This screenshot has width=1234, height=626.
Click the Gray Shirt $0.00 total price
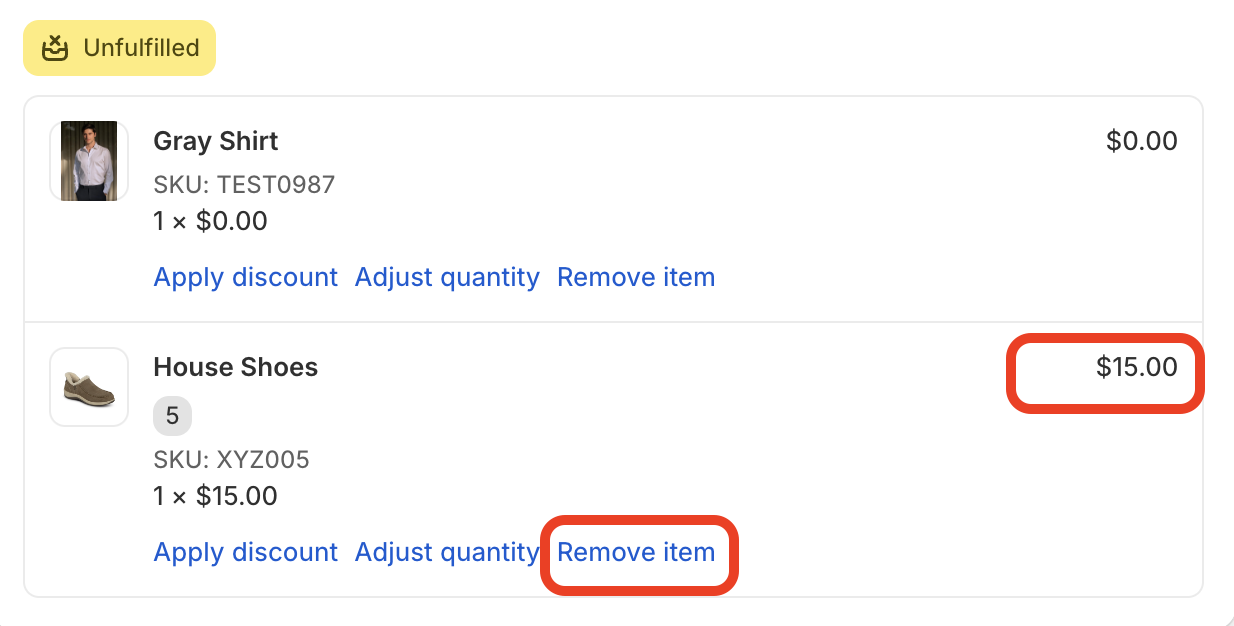pyautogui.click(x=1141, y=141)
